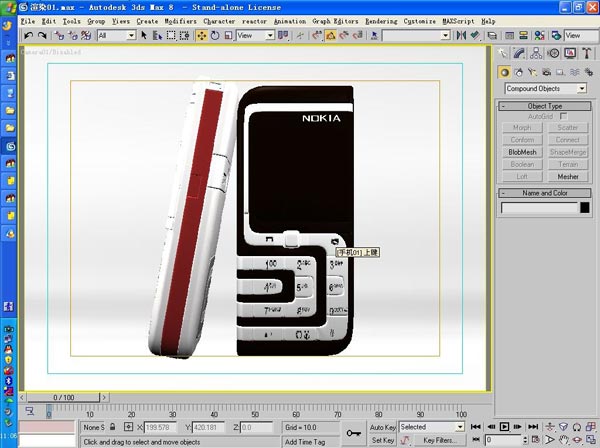Image resolution: width=600 pixels, height=448 pixels.
Task: Open the Modifiers menu
Action: coord(180,21)
